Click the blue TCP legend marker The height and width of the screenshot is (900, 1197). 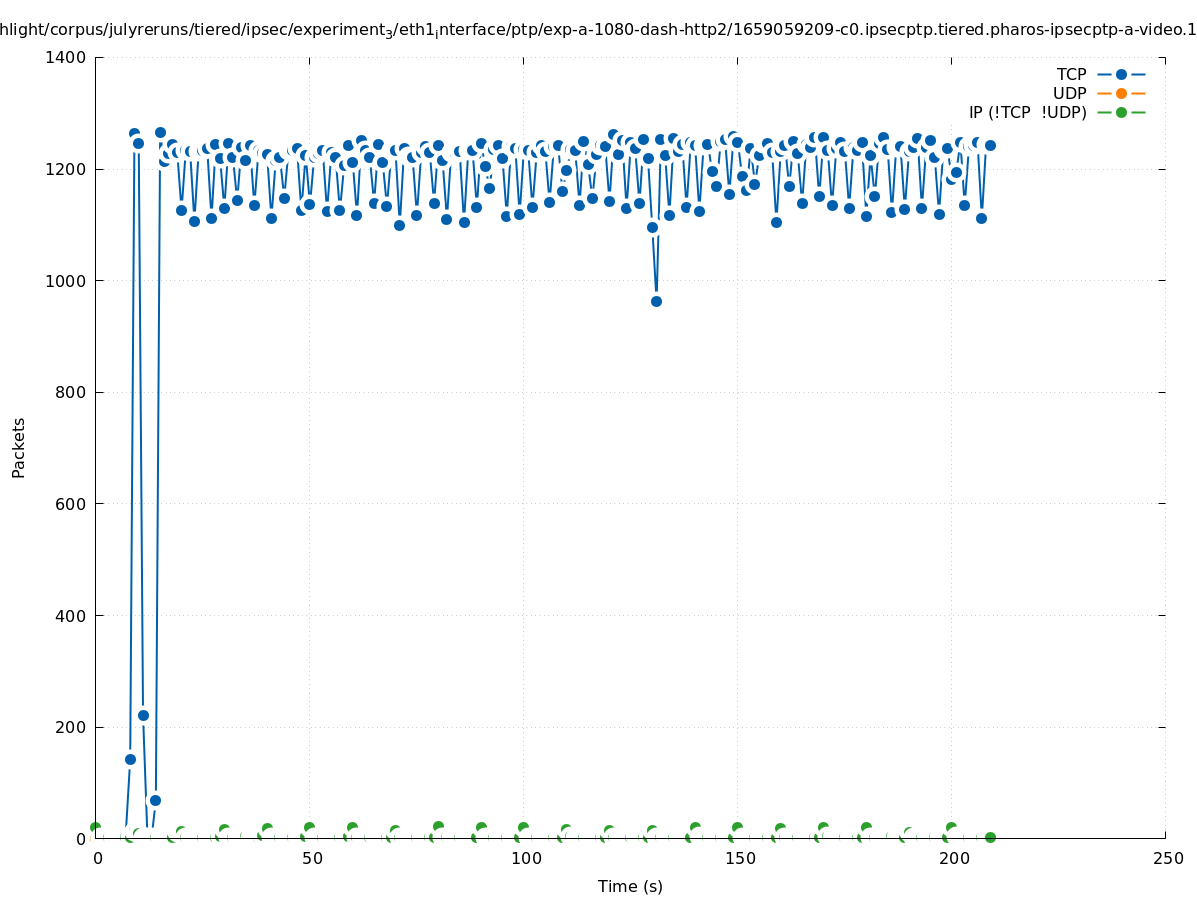1121,74
